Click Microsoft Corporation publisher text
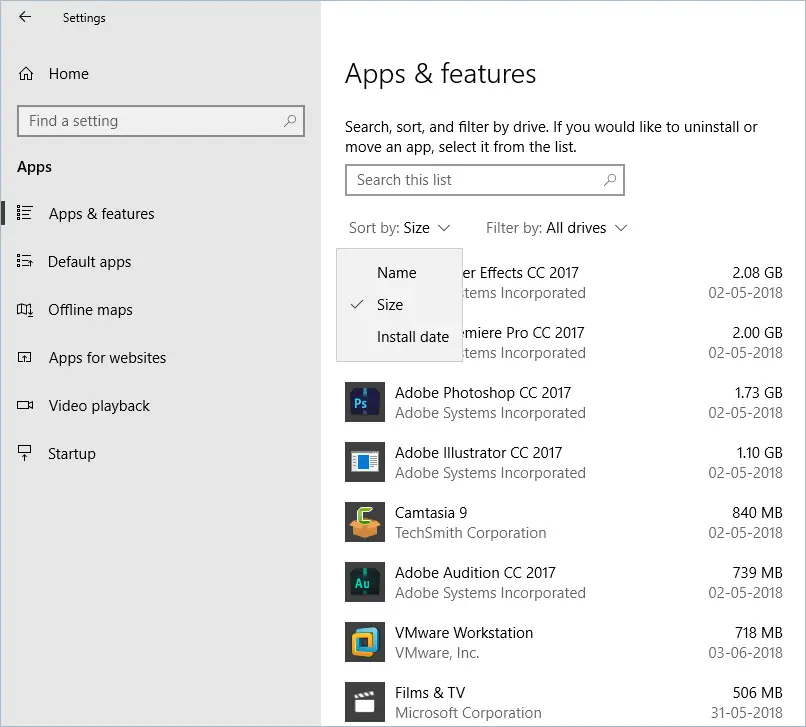Image resolution: width=806 pixels, height=727 pixels. pos(468,713)
